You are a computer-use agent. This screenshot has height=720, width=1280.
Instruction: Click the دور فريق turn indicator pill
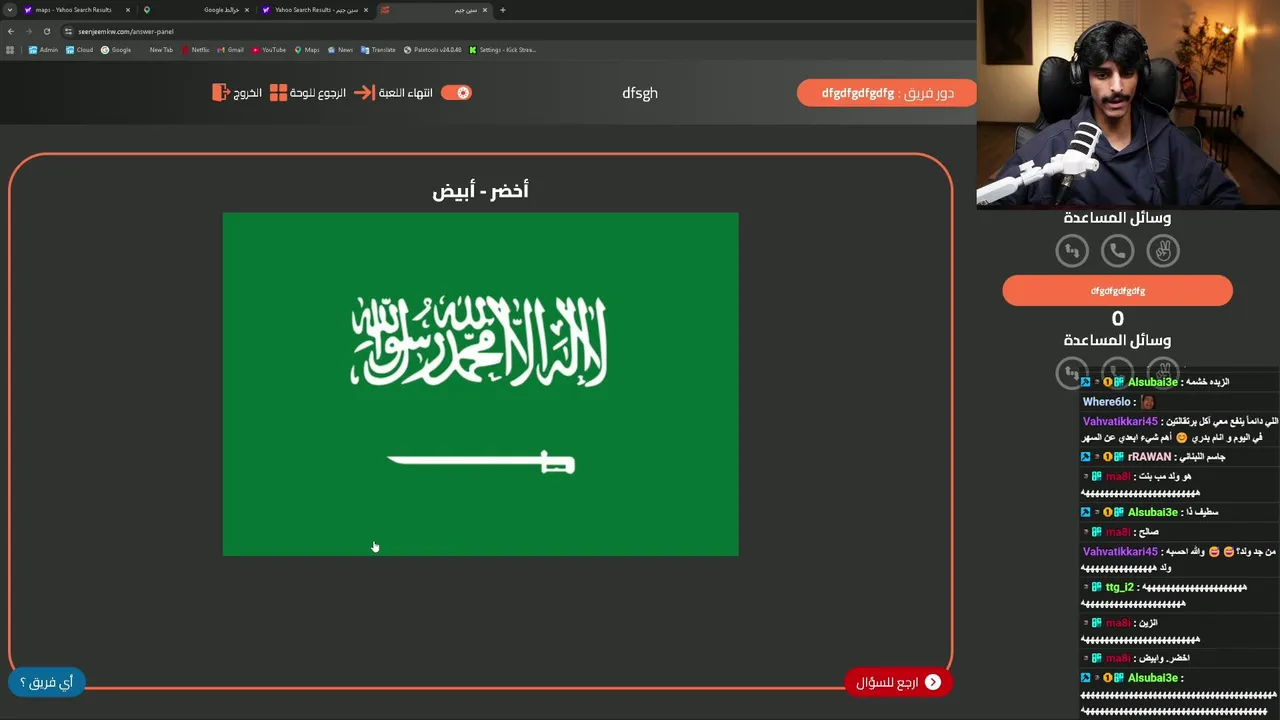tap(887, 93)
